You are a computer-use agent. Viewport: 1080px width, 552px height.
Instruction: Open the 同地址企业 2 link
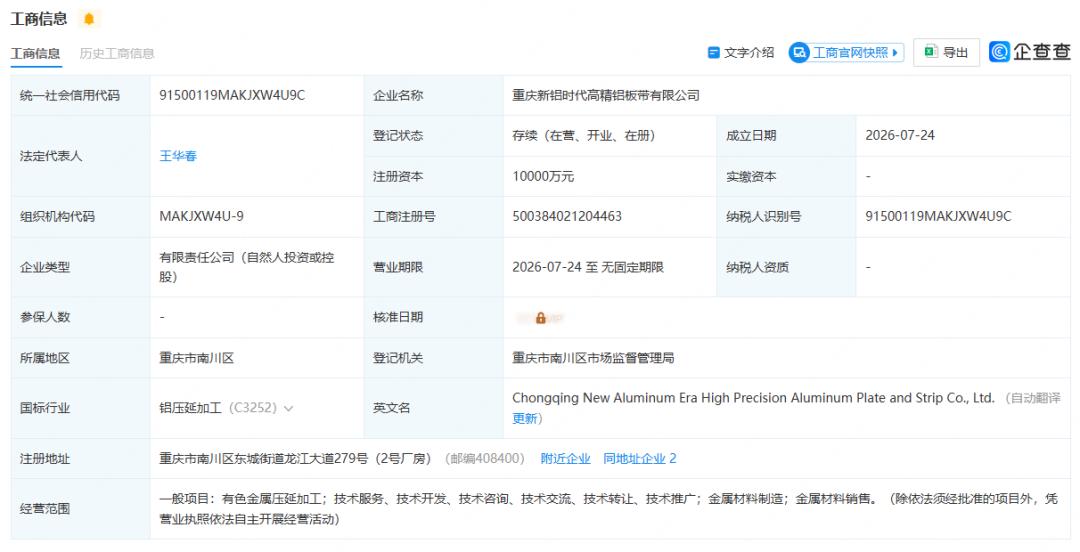pos(640,459)
